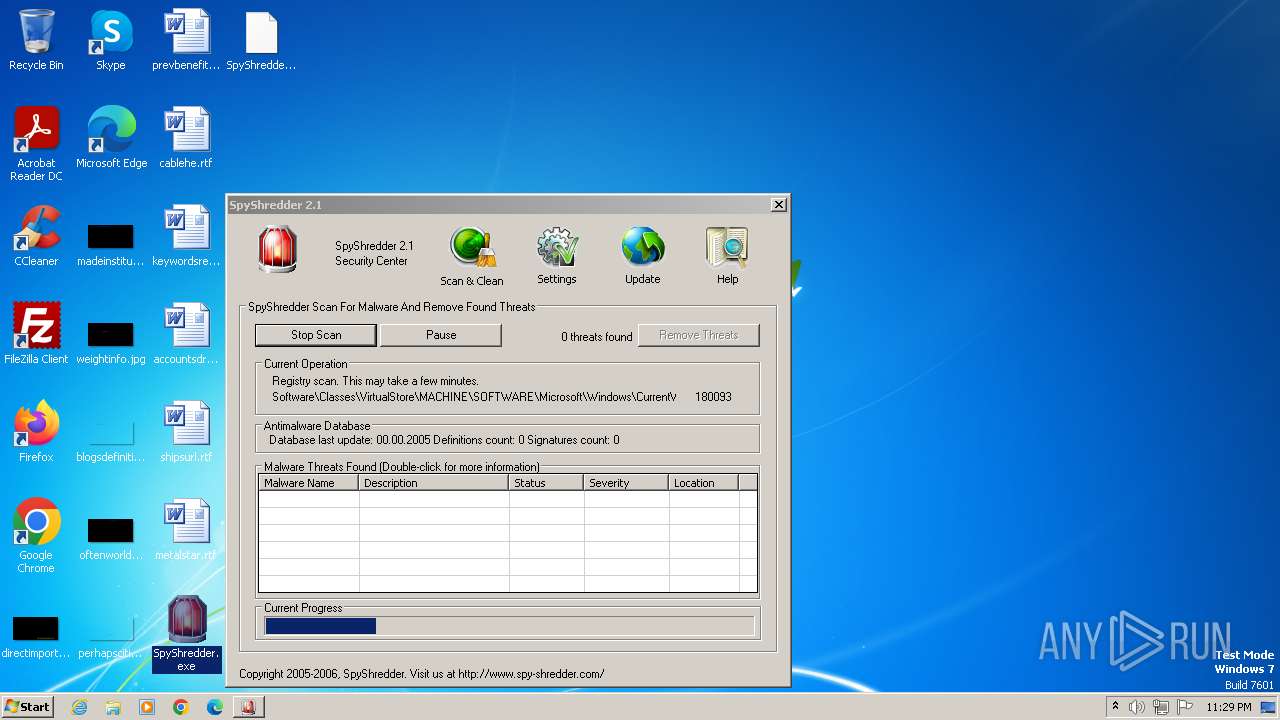The image size is (1280, 720).
Task: Select the FileZilla Client shortcut
Action: pyautogui.click(x=36, y=334)
